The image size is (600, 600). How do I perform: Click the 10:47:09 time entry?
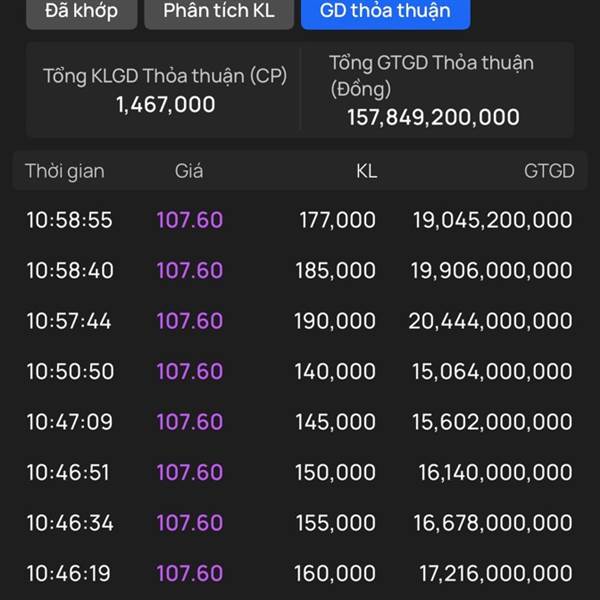tap(70, 422)
